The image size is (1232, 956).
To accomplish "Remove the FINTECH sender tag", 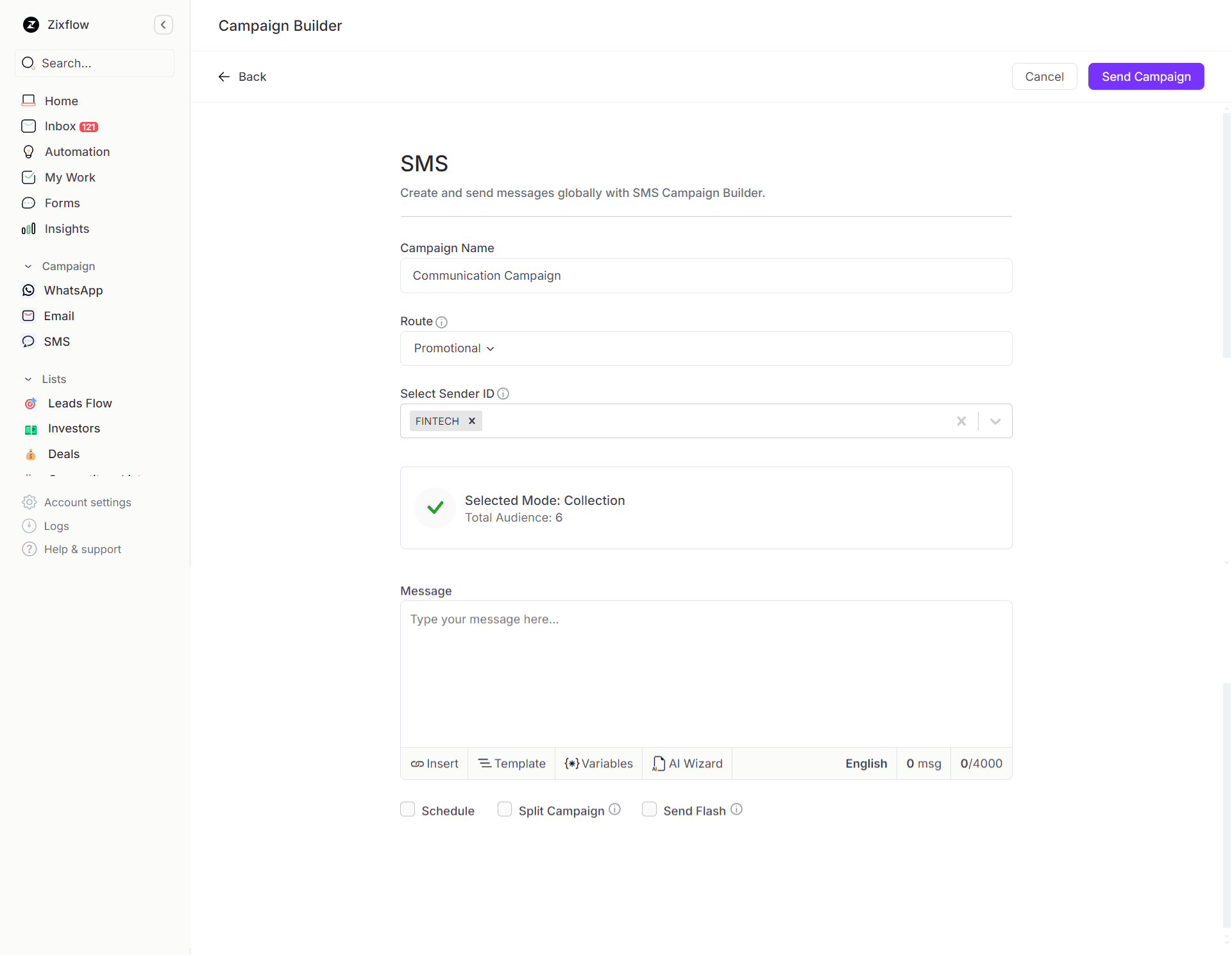I will [x=472, y=421].
